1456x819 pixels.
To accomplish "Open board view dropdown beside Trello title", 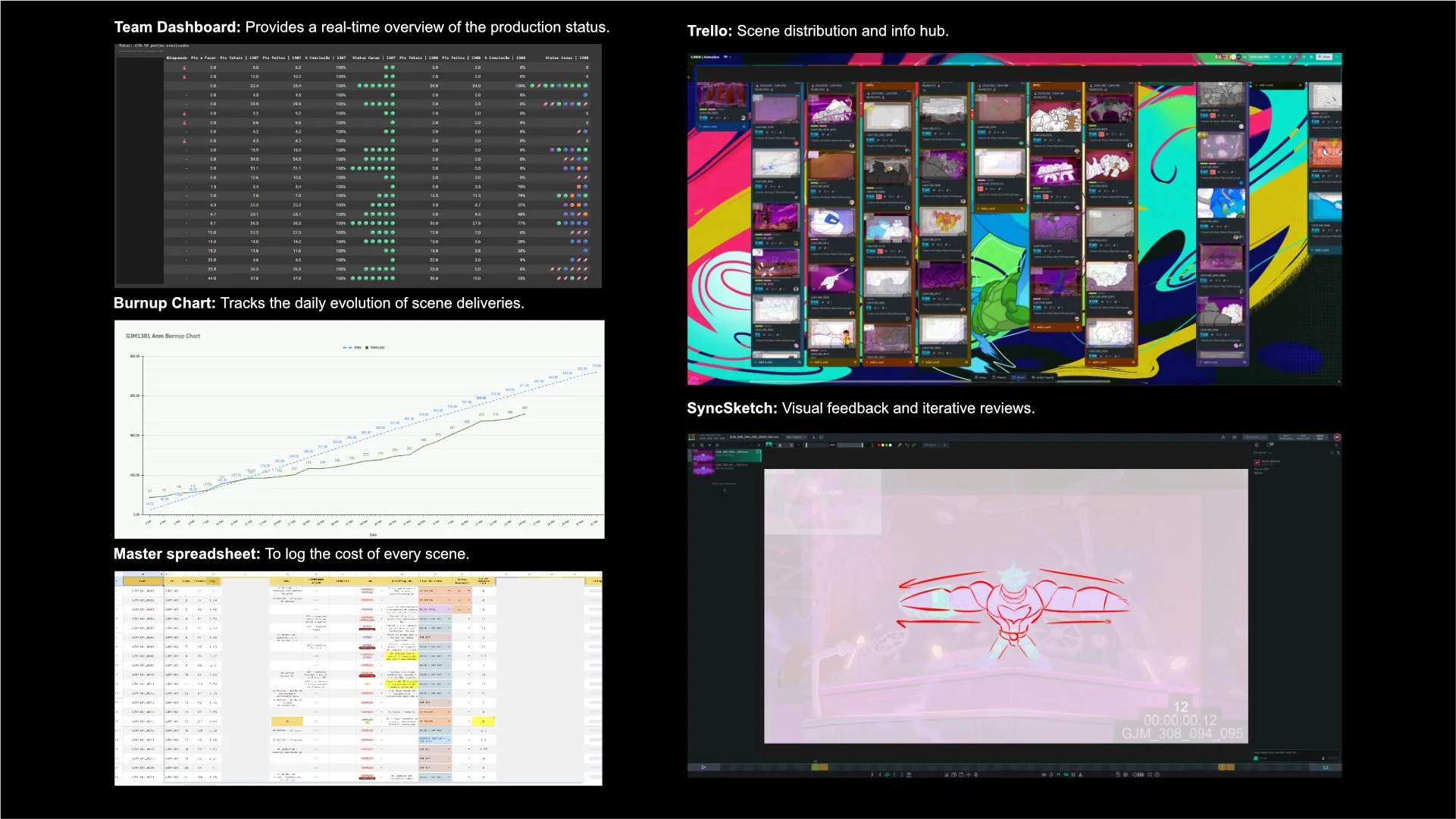I will (x=727, y=57).
